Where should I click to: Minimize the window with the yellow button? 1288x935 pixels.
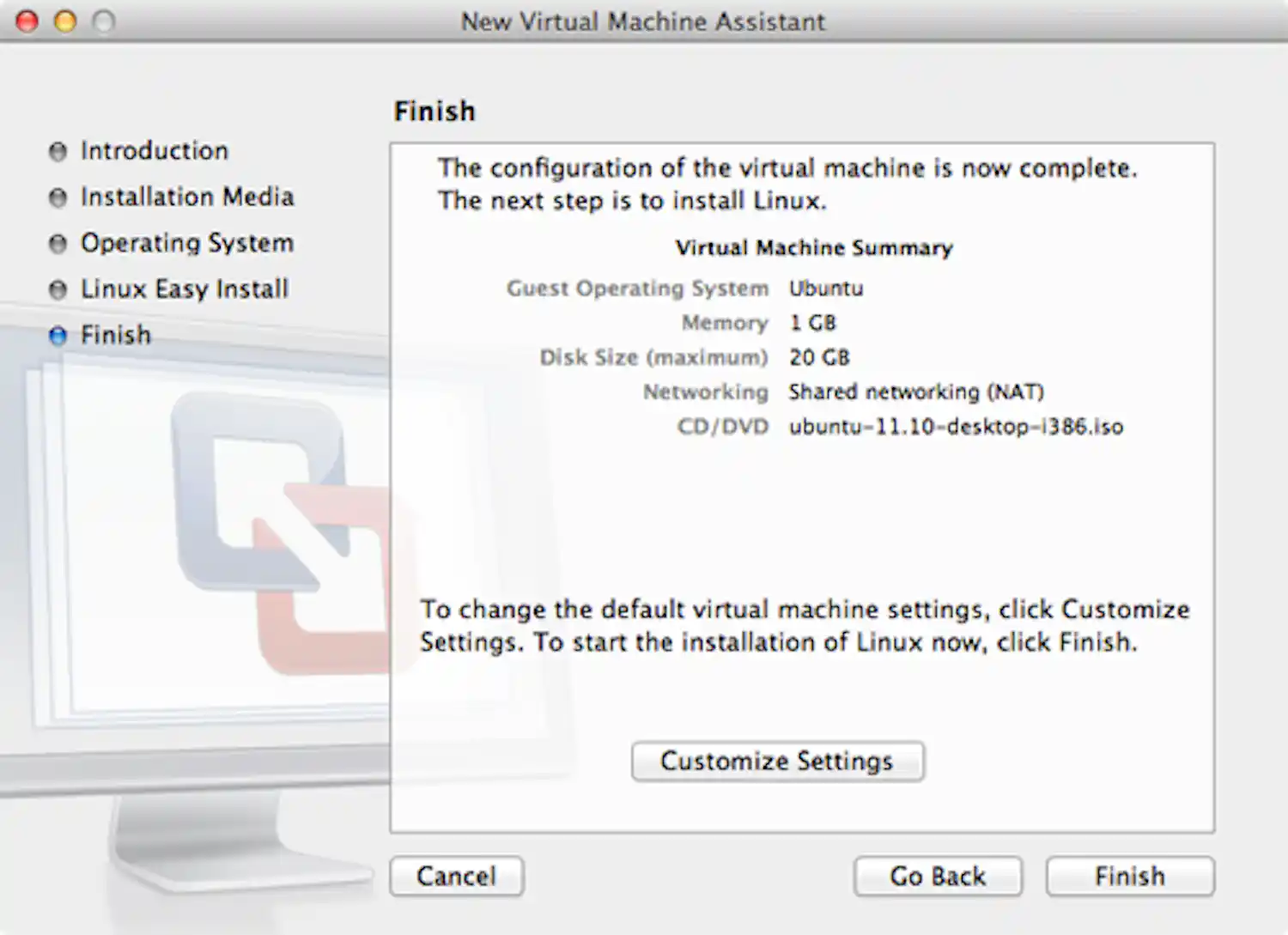65,21
